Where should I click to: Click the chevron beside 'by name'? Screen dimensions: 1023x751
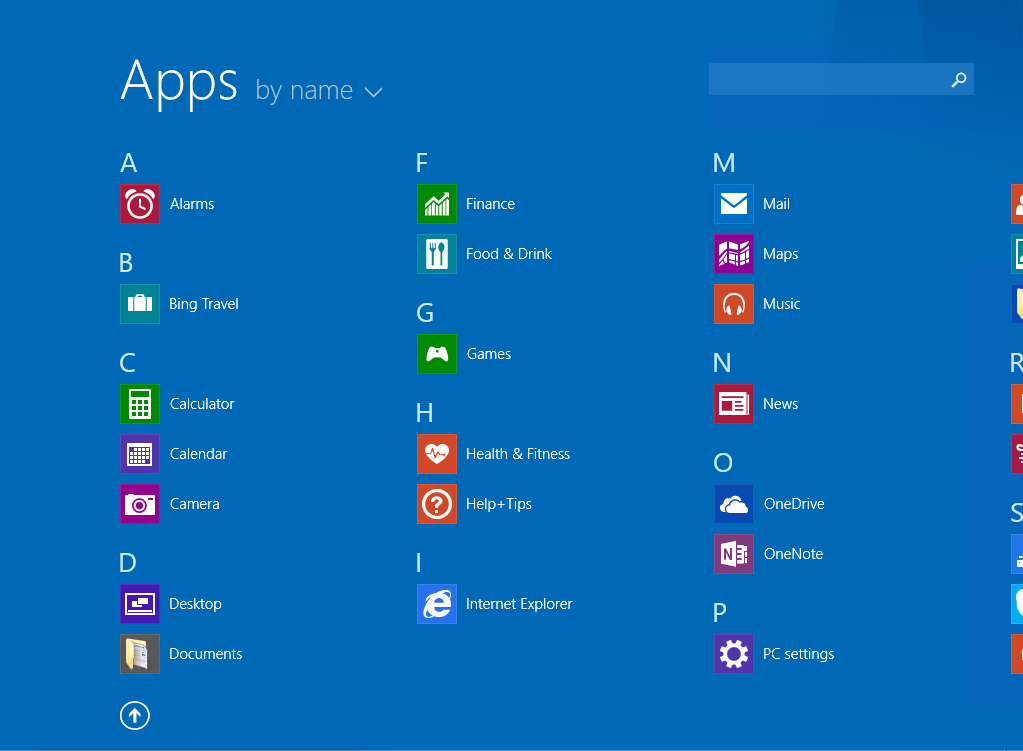[373, 92]
